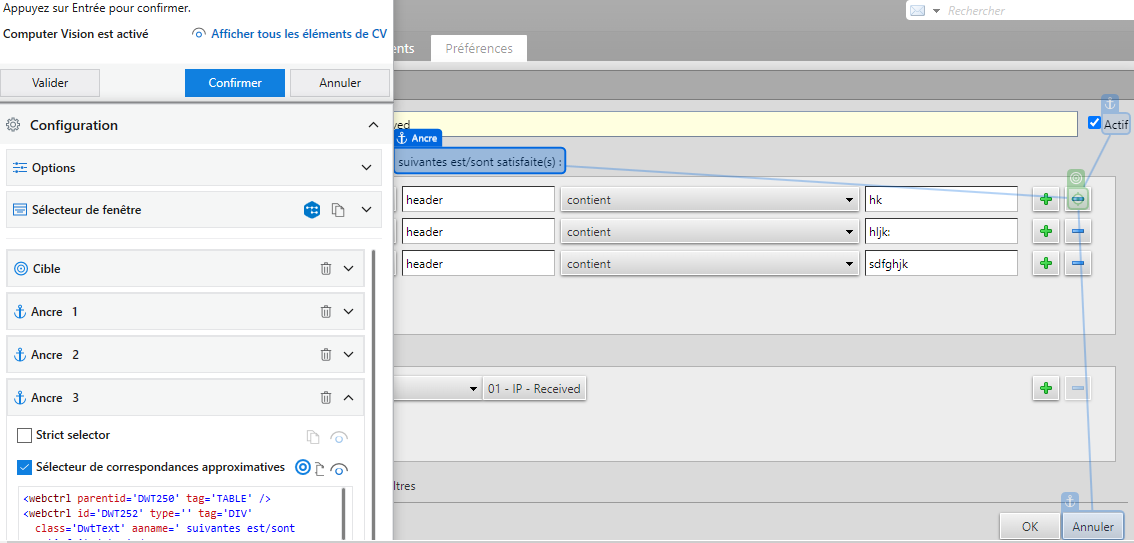Viewport: 1134px width, 543px height.
Task: Remove the hljk: condition row
Action: coord(1078,231)
